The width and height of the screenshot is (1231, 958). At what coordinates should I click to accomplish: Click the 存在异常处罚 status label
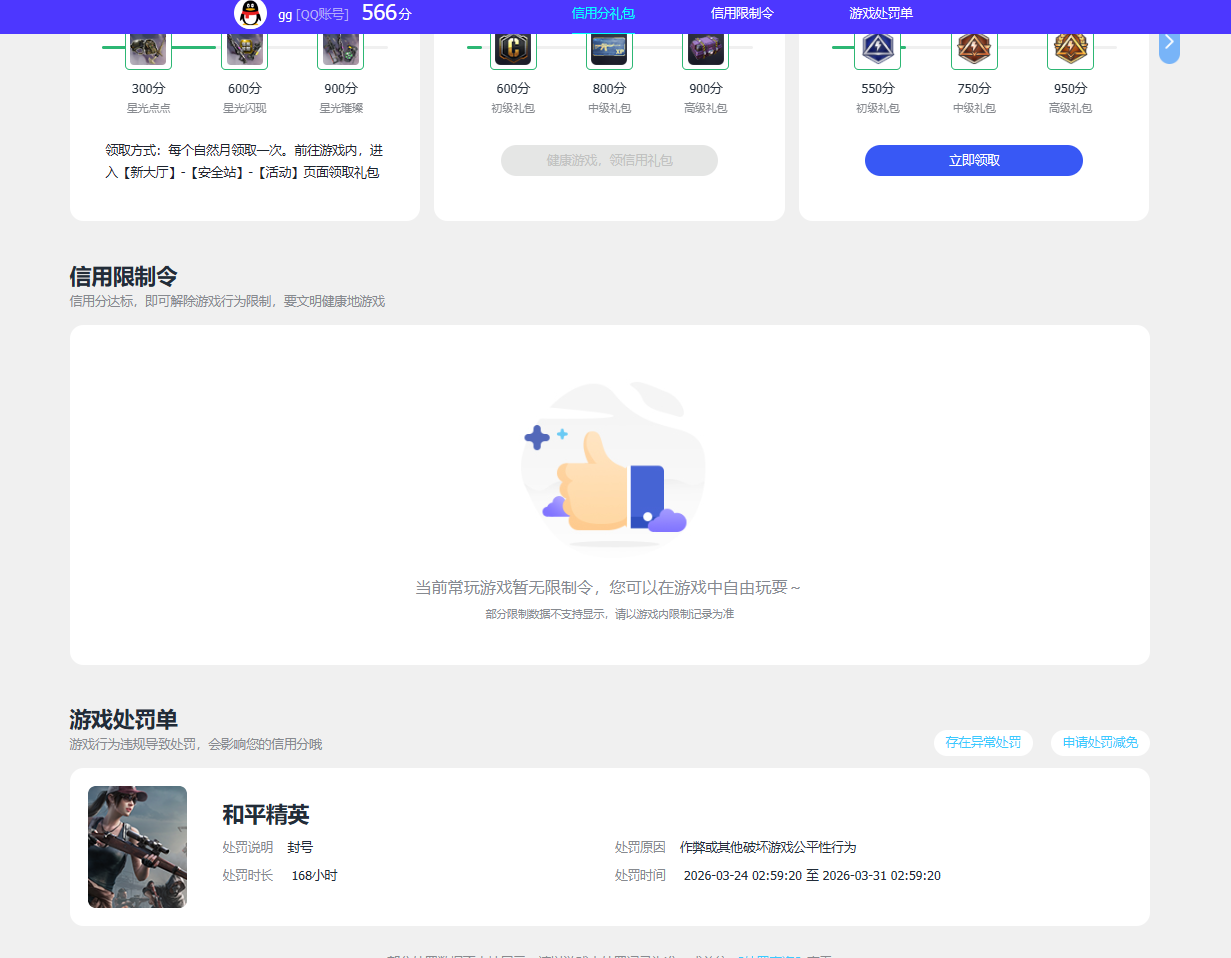pos(983,743)
